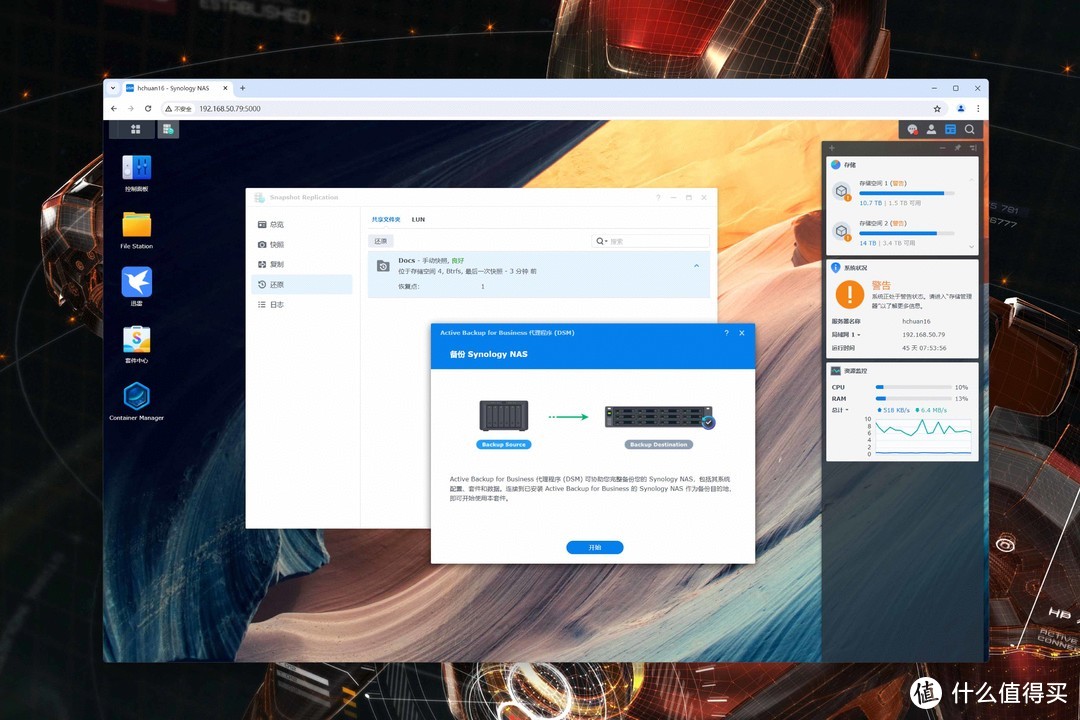Viewport: 1080px width, 720px height.
Task: Switch to the LUN tab
Action: [418, 219]
